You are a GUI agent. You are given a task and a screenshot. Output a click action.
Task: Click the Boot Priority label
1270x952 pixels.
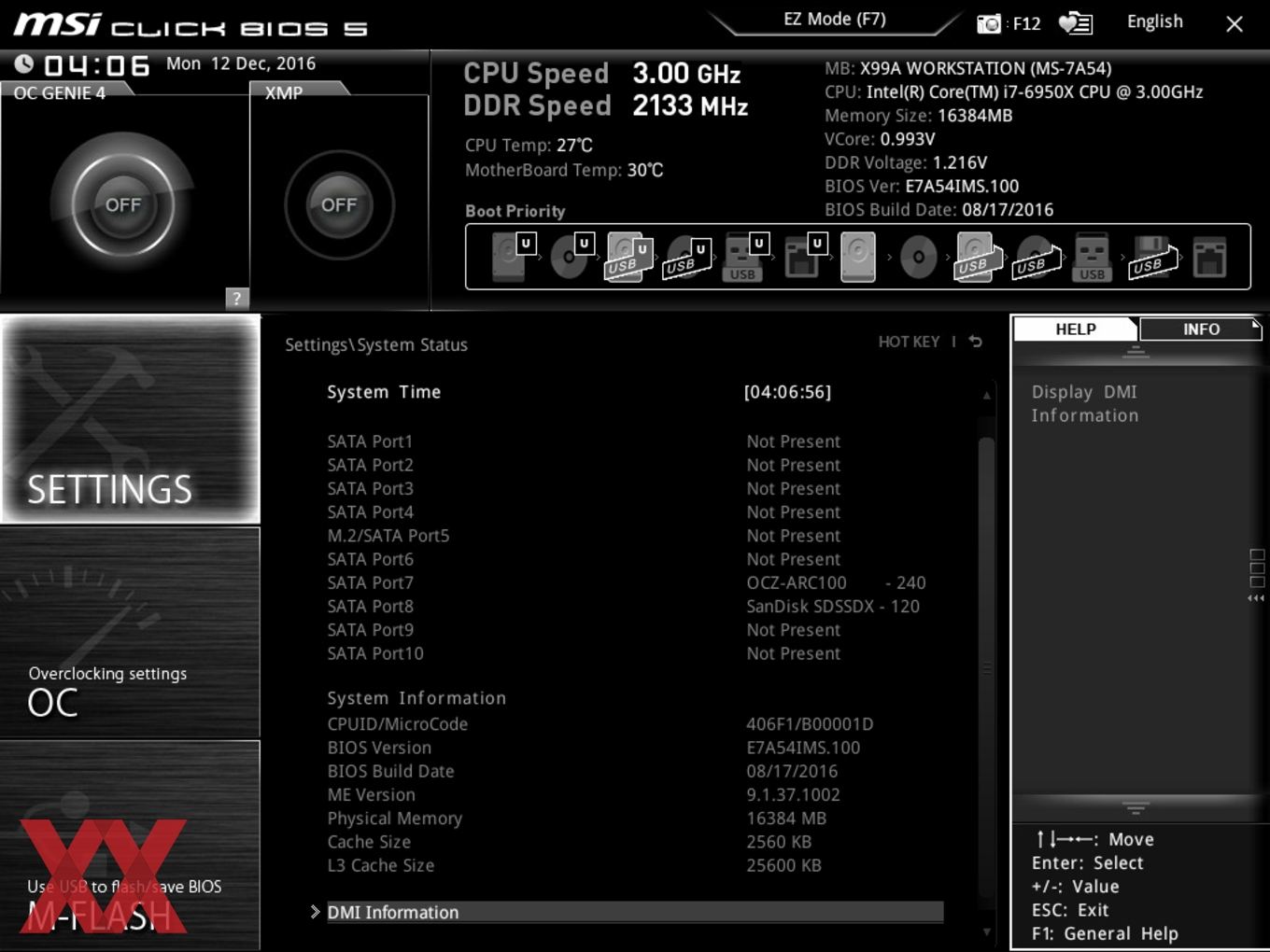(x=515, y=211)
